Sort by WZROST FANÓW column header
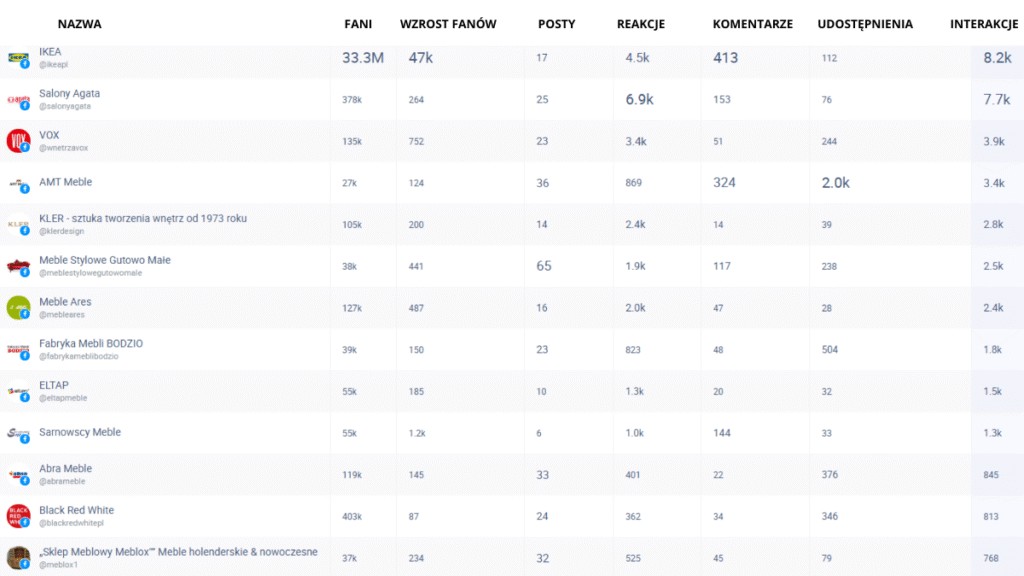 448,24
